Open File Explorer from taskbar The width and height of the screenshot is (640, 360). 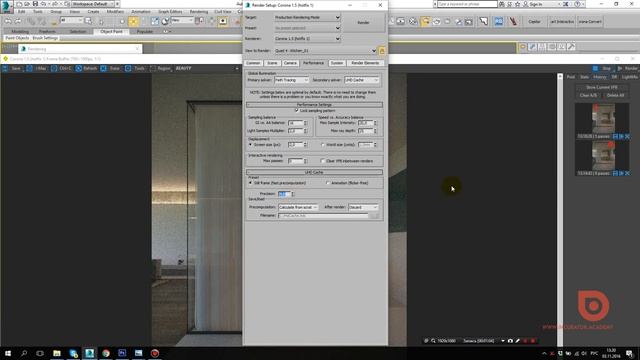57,353
